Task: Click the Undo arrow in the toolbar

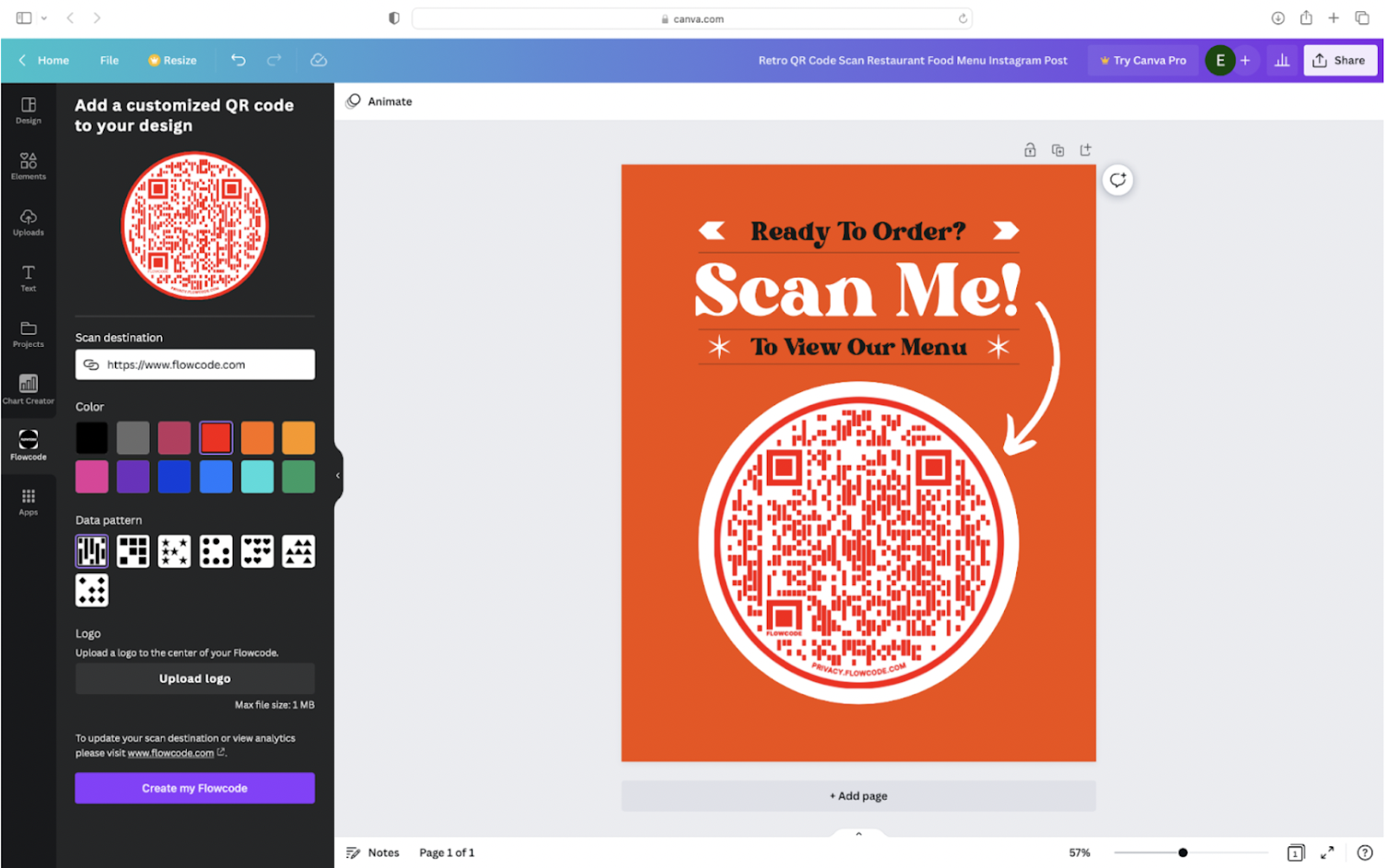Action: point(238,60)
